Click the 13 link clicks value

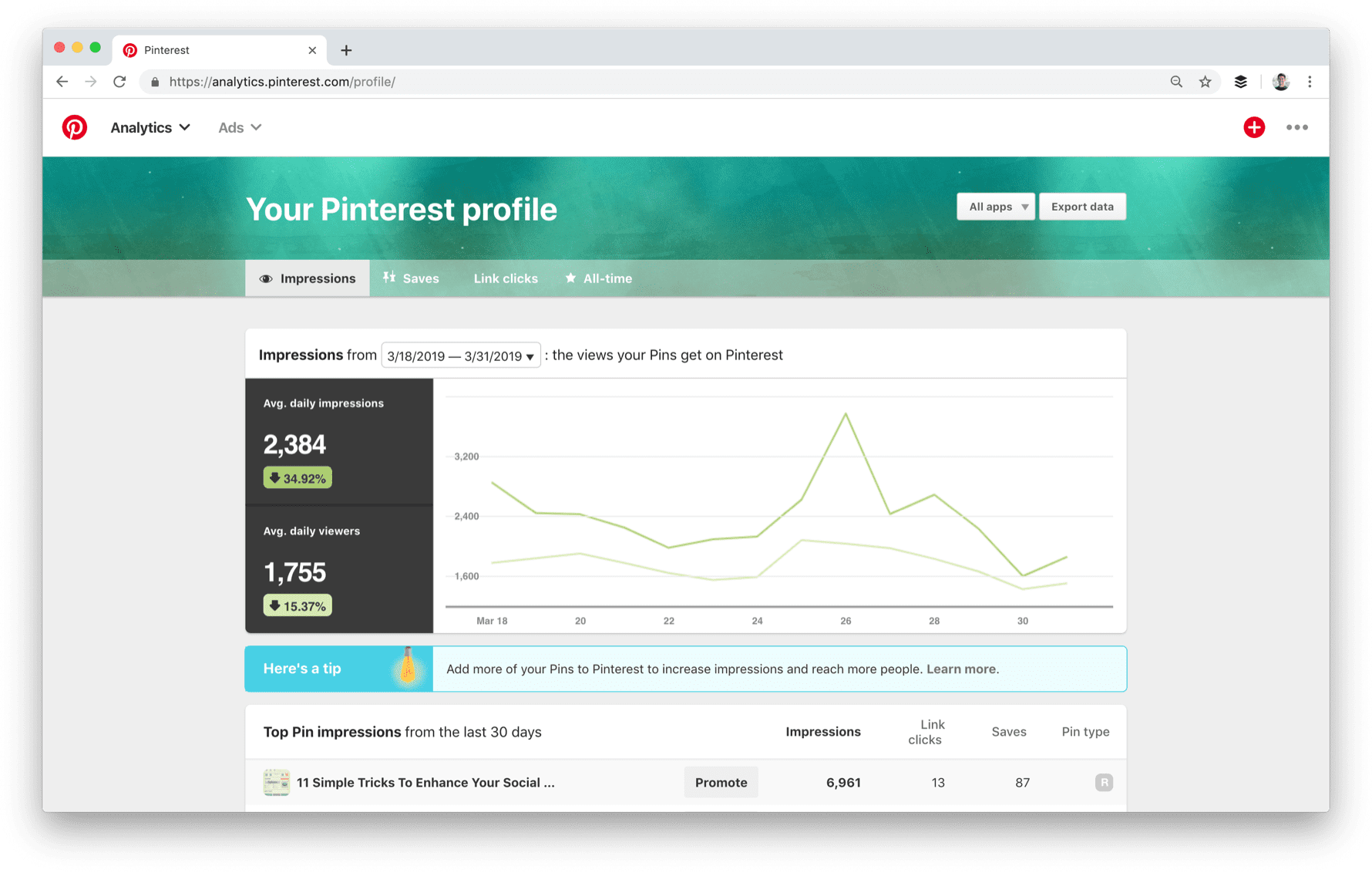click(x=938, y=783)
